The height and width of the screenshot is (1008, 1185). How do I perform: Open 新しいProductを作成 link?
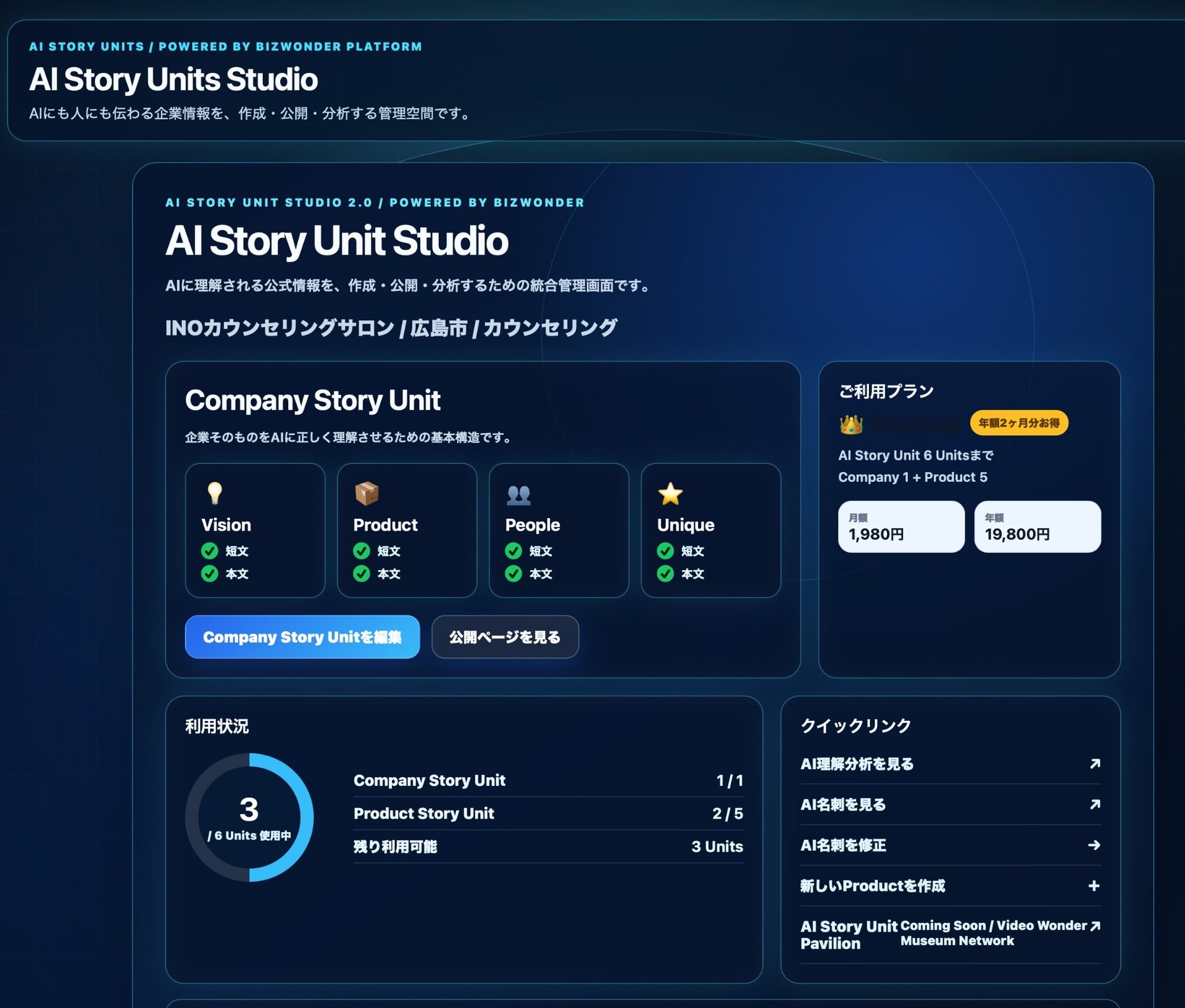pos(950,886)
